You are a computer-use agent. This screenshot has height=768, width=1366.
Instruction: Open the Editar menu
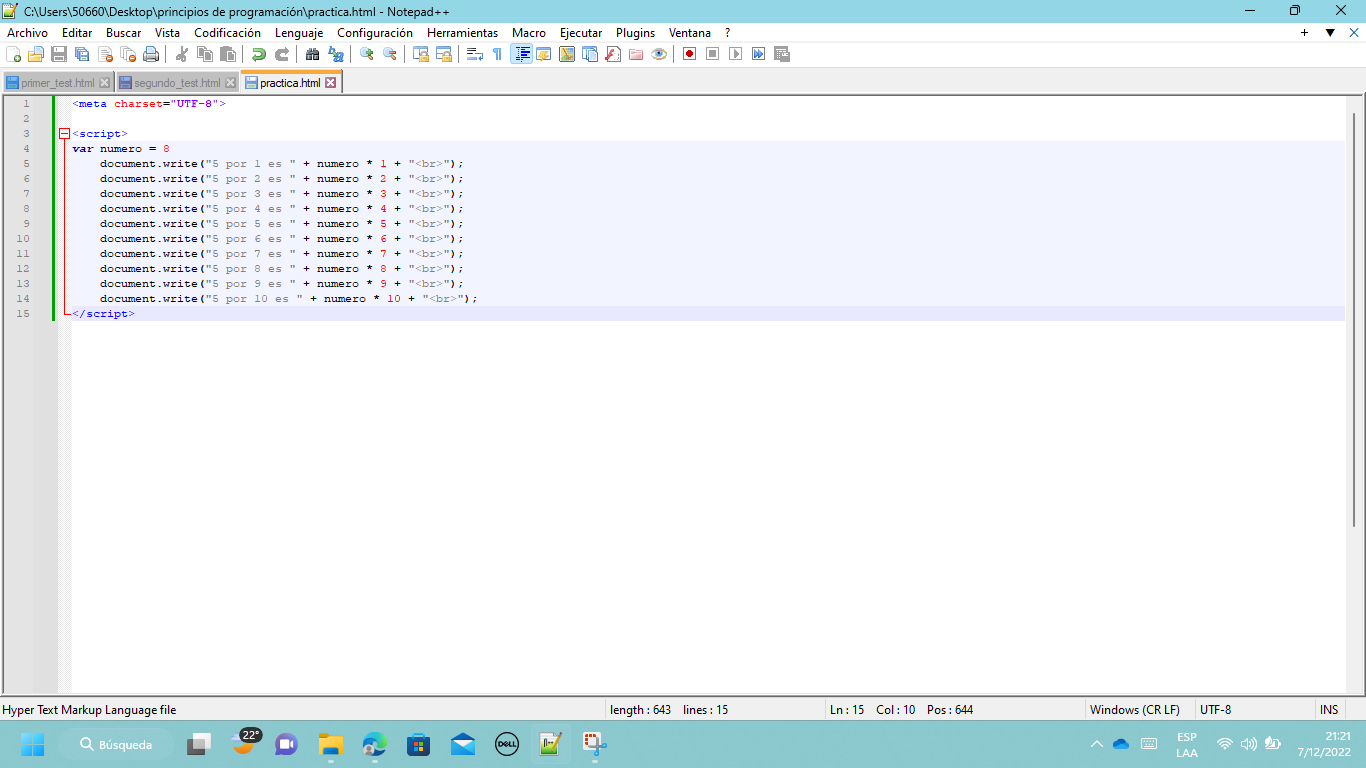coord(77,33)
